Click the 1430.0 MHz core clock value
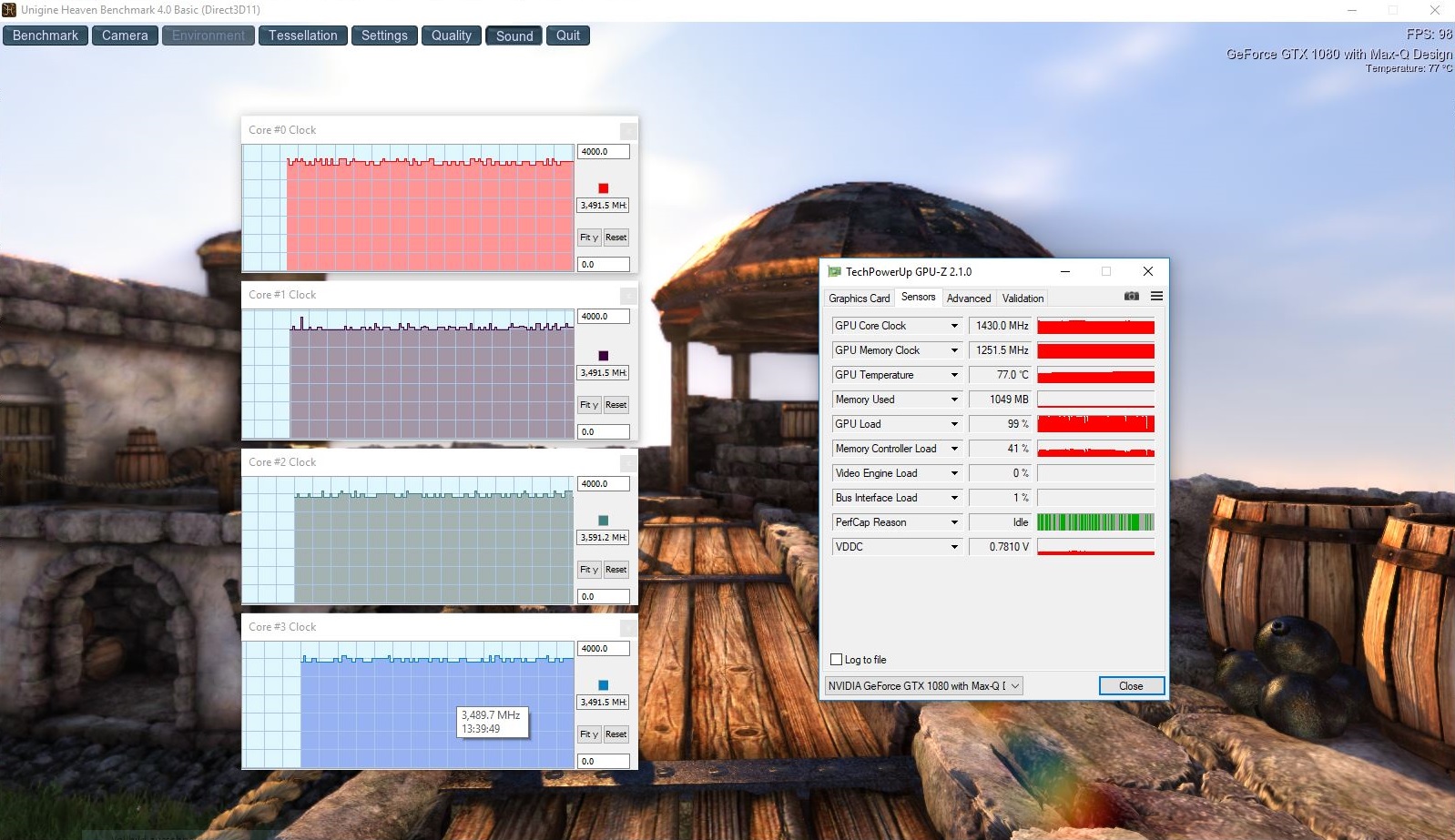1455x840 pixels. (x=1000, y=326)
